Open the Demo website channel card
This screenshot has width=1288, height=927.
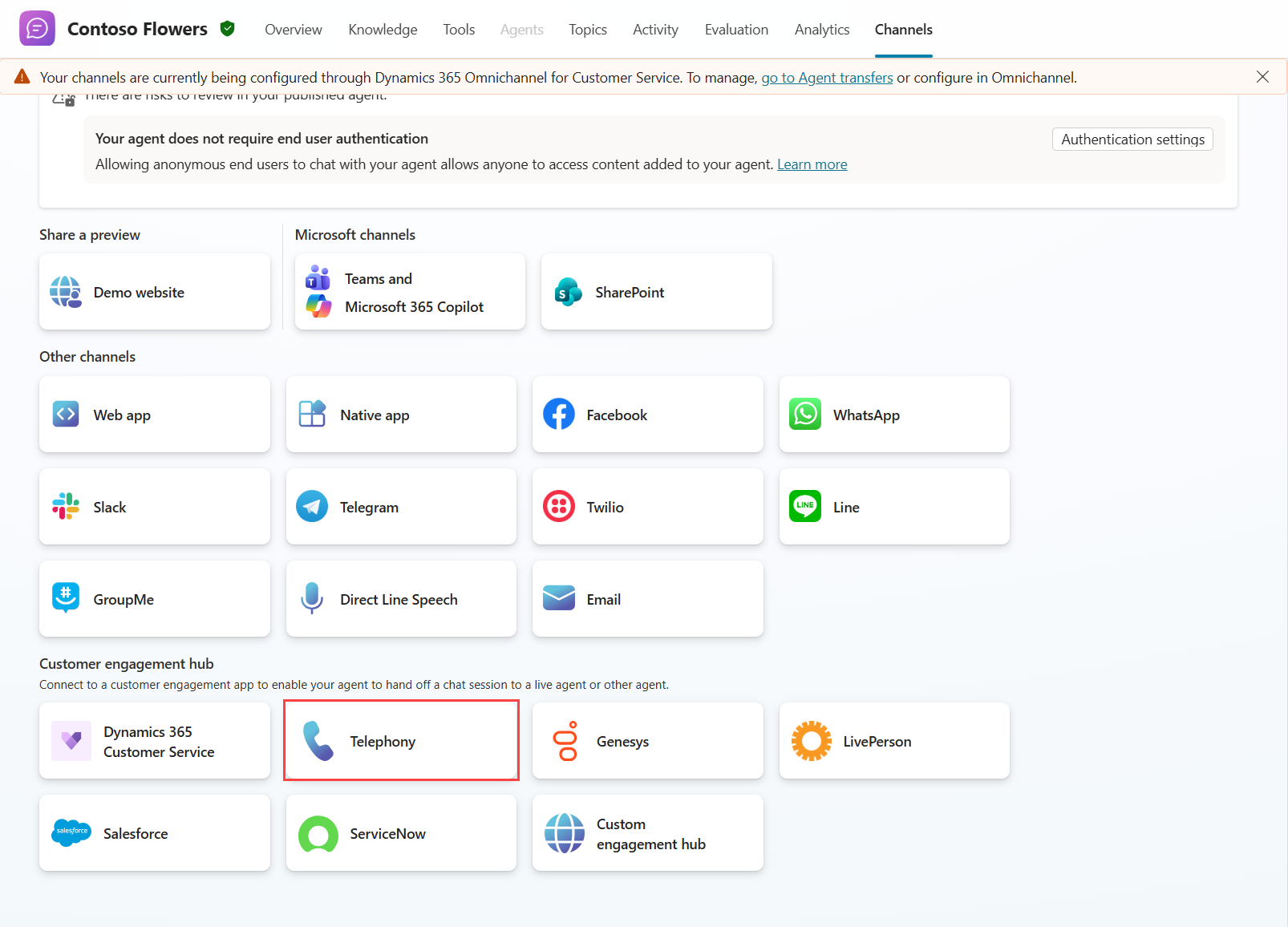(155, 292)
